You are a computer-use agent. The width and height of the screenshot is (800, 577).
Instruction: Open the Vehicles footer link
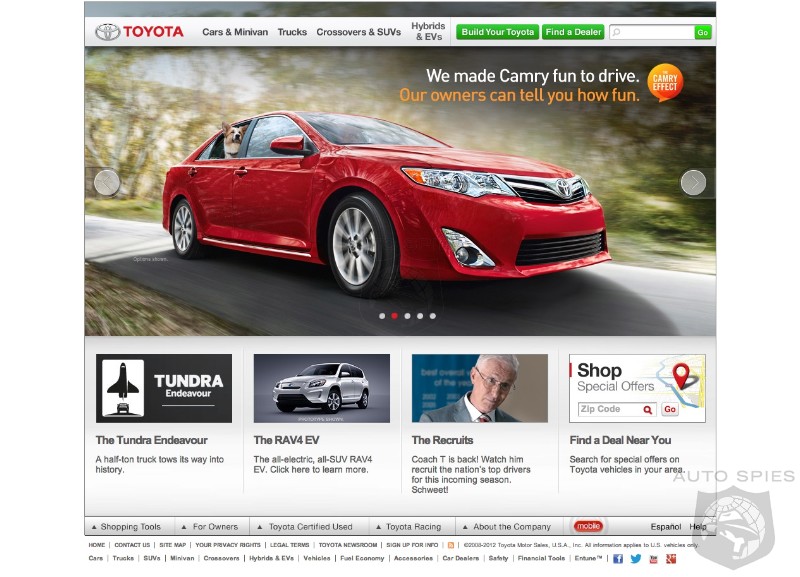pos(317,558)
